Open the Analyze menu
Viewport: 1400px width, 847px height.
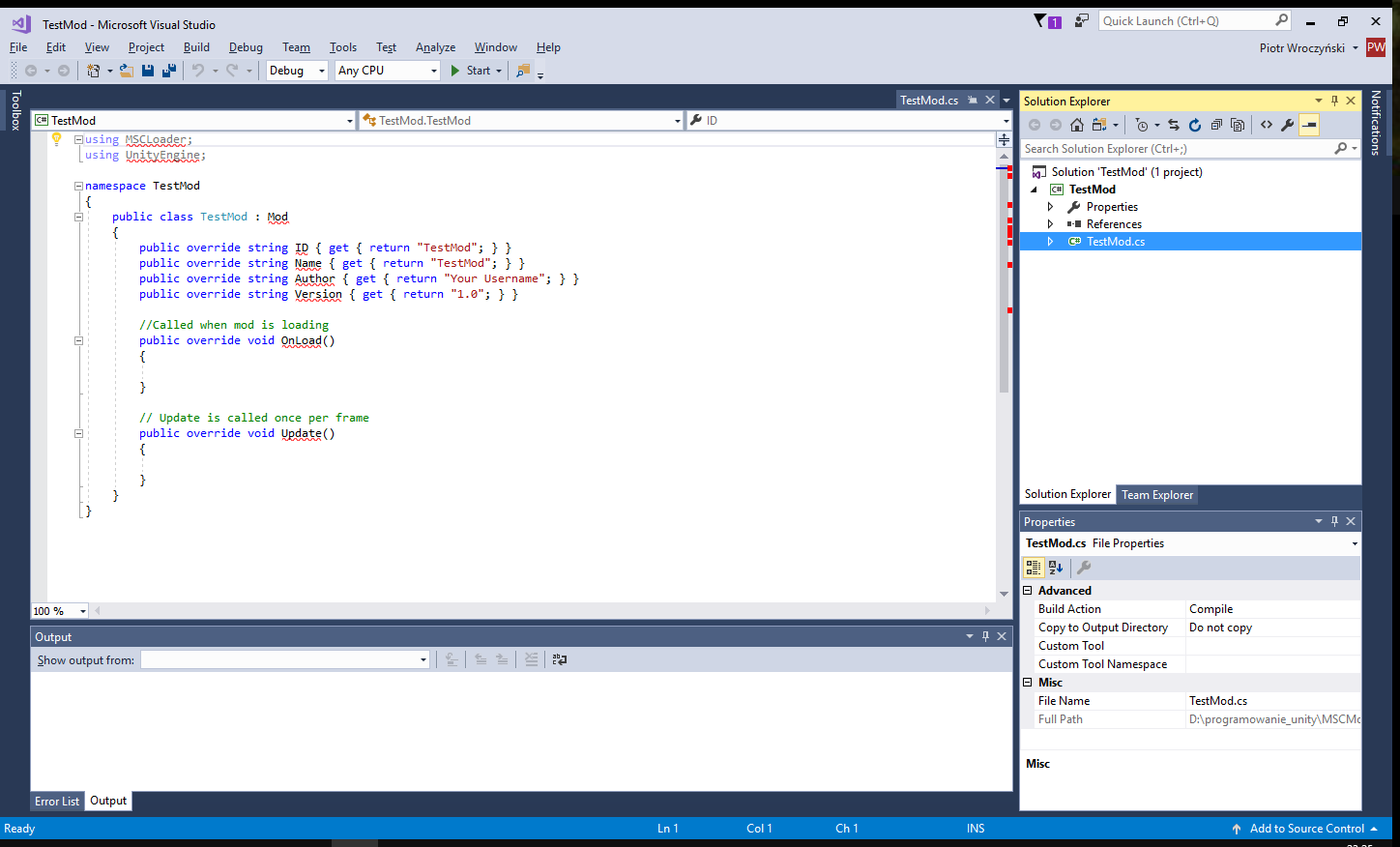pos(435,47)
